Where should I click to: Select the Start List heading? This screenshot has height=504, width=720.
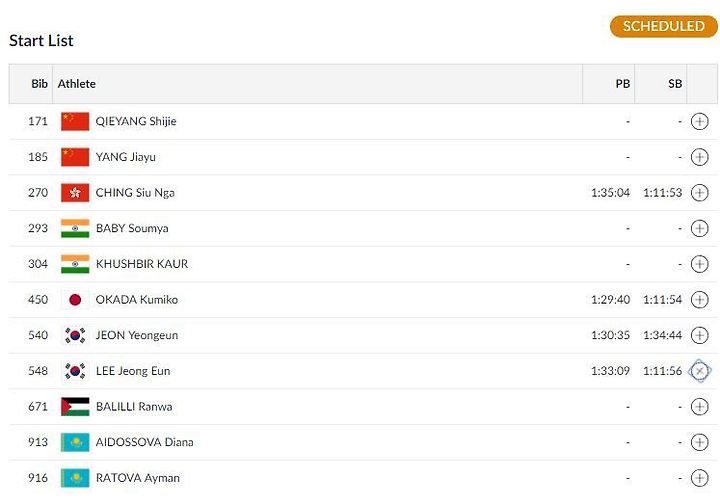pyautogui.click(x=41, y=40)
